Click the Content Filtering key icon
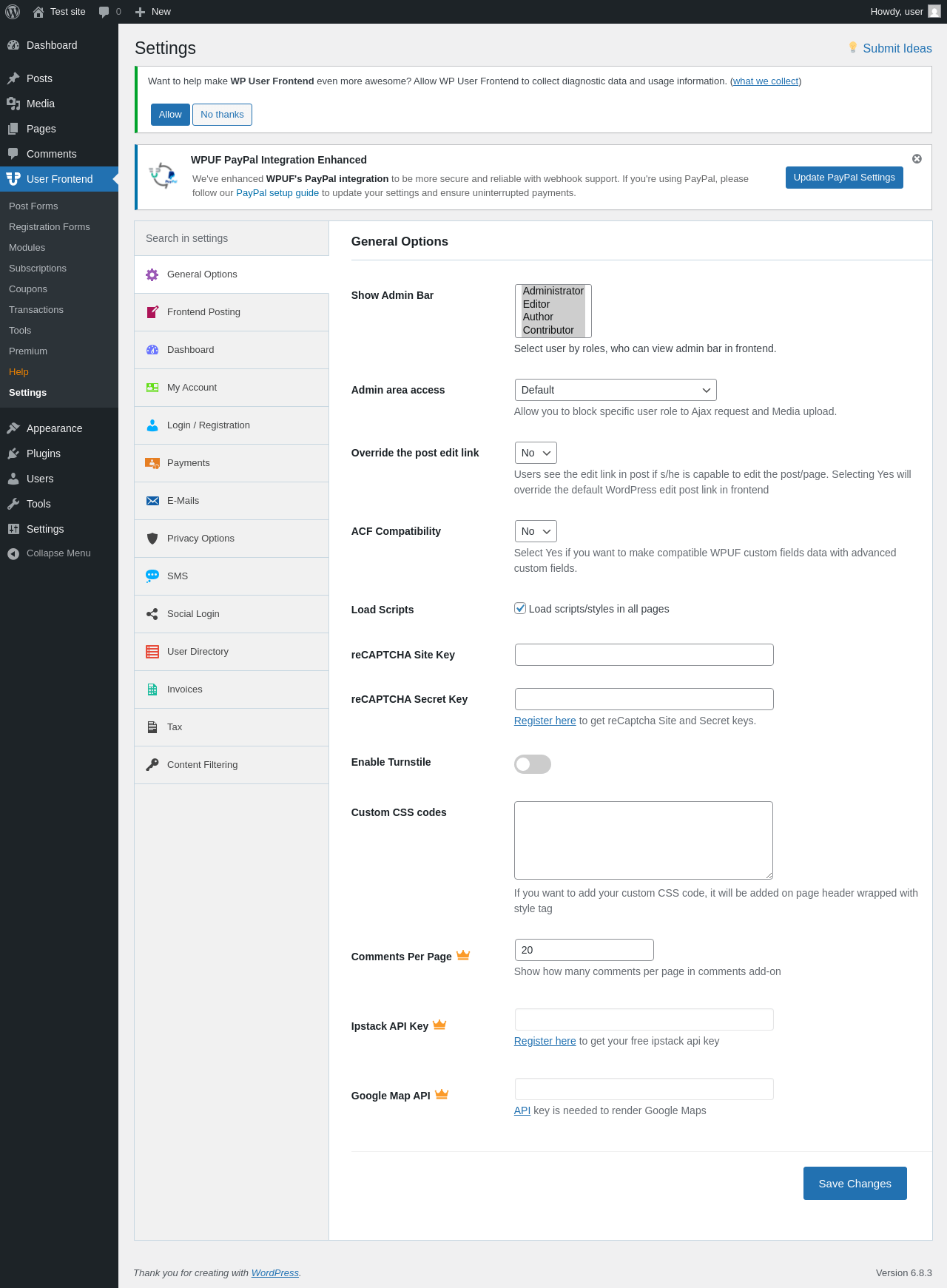 (152, 765)
